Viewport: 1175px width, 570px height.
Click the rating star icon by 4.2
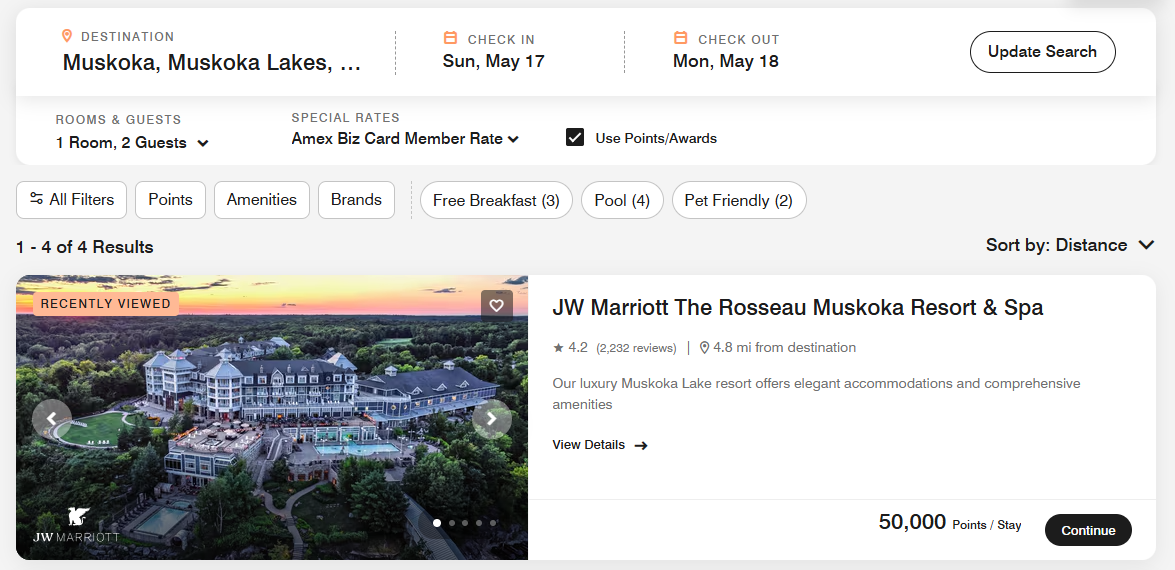[x=558, y=348]
